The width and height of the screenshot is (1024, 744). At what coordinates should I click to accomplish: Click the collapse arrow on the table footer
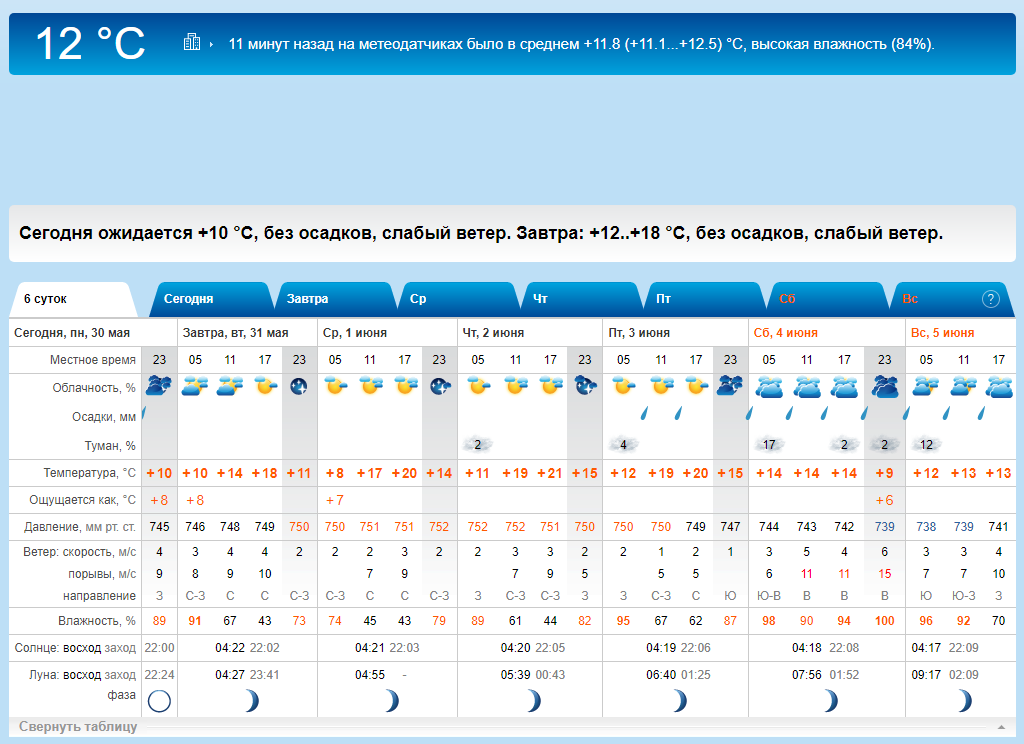click(x=1001, y=727)
